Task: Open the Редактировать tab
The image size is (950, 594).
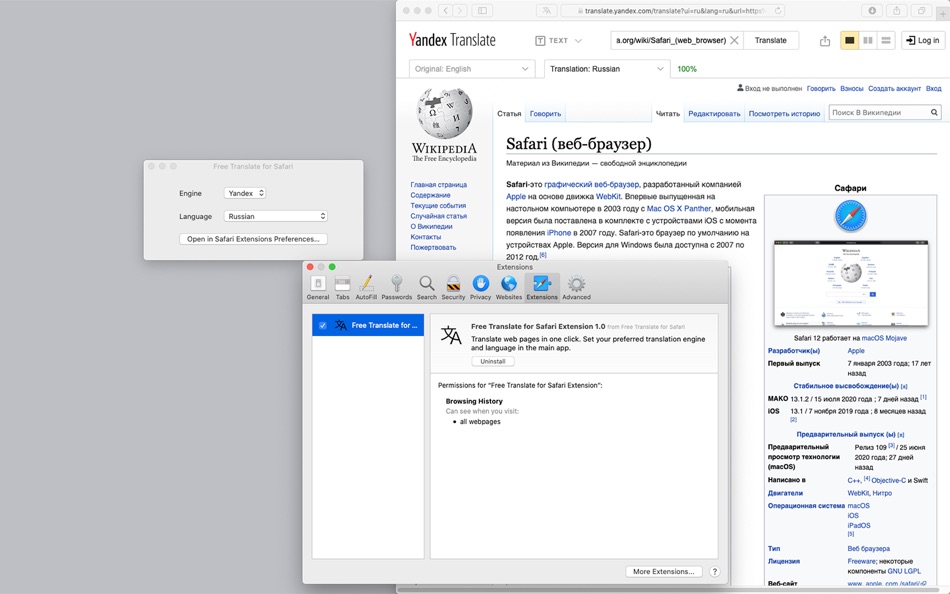Action: (x=714, y=113)
